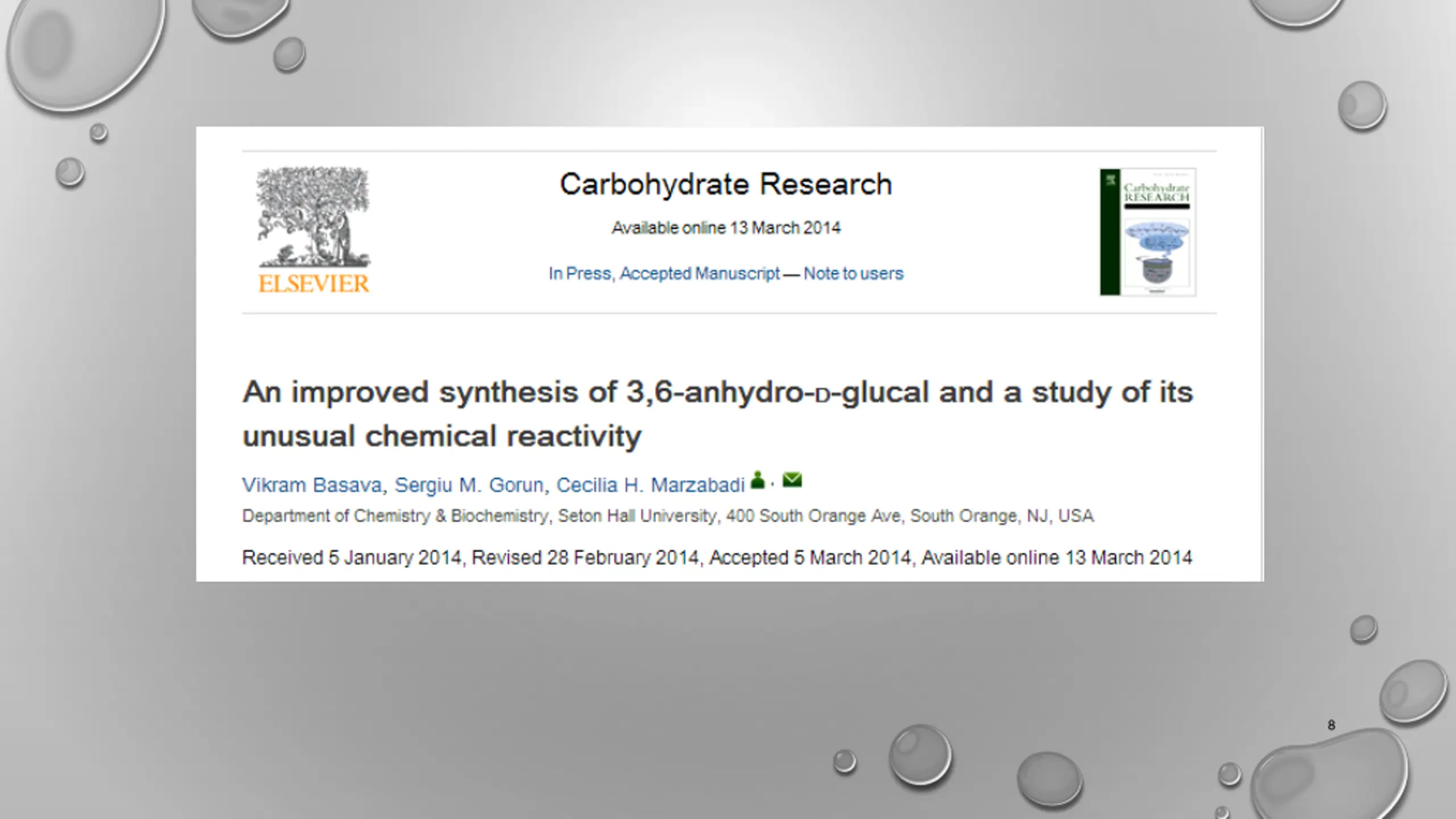Open author Sergiu M. Gorun's link
The height and width of the screenshot is (819, 1456).
pyautogui.click(x=469, y=485)
